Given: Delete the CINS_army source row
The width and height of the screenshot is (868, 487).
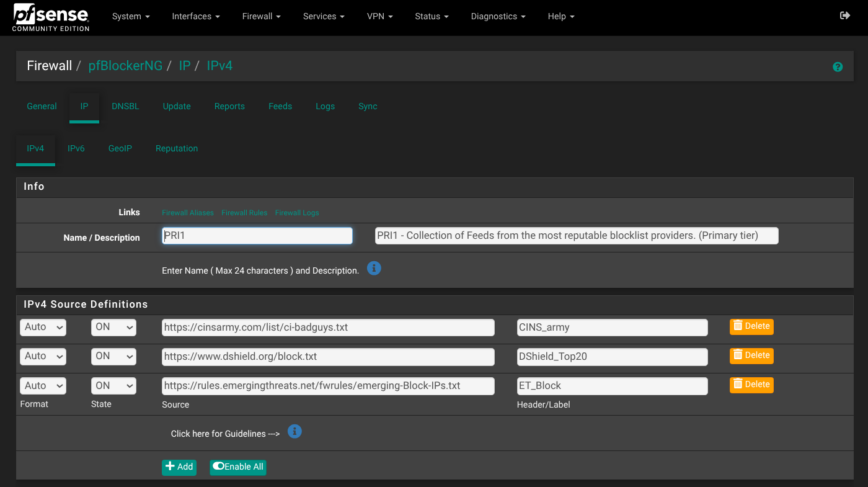Looking at the screenshot, I should tap(751, 327).
